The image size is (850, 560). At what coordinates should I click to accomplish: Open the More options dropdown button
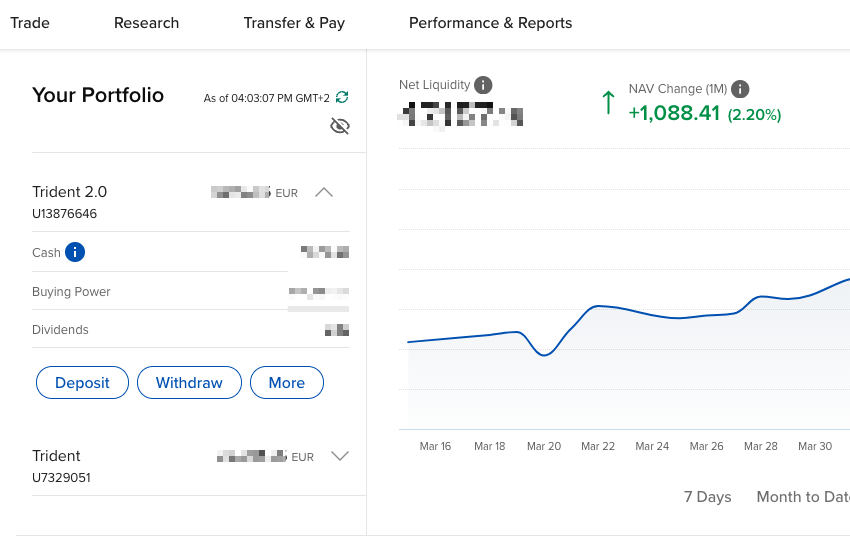(286, 383)
